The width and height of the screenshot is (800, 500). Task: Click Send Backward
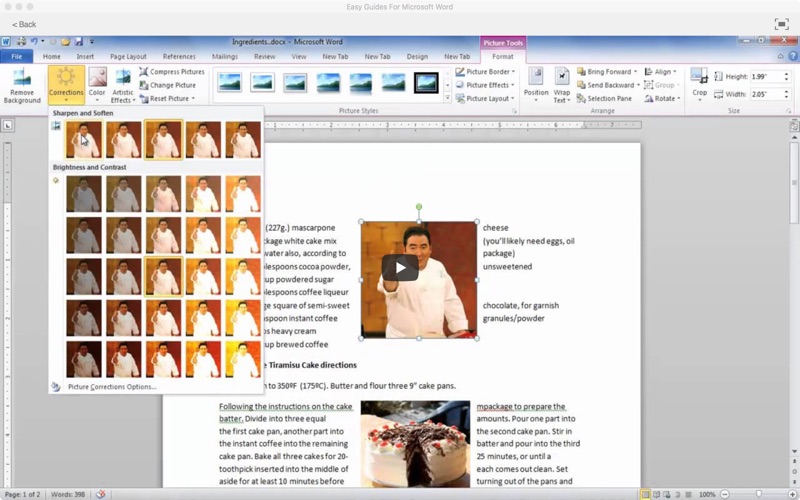606,85
